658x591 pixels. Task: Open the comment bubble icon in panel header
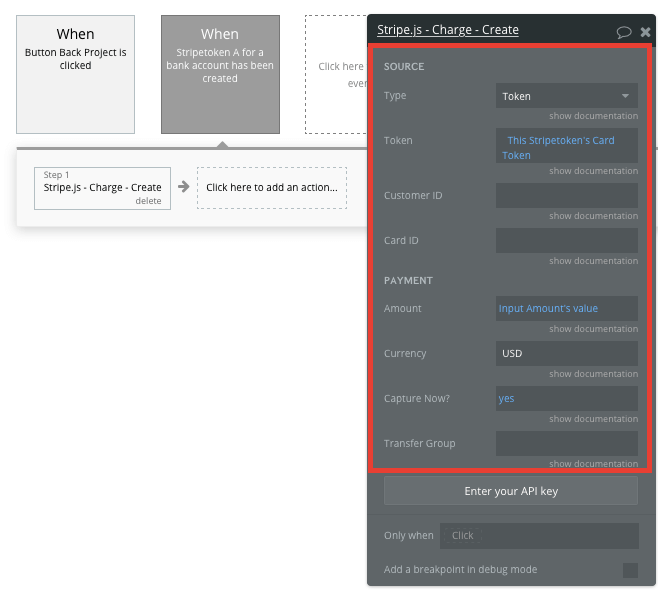(x=624, y=32)
